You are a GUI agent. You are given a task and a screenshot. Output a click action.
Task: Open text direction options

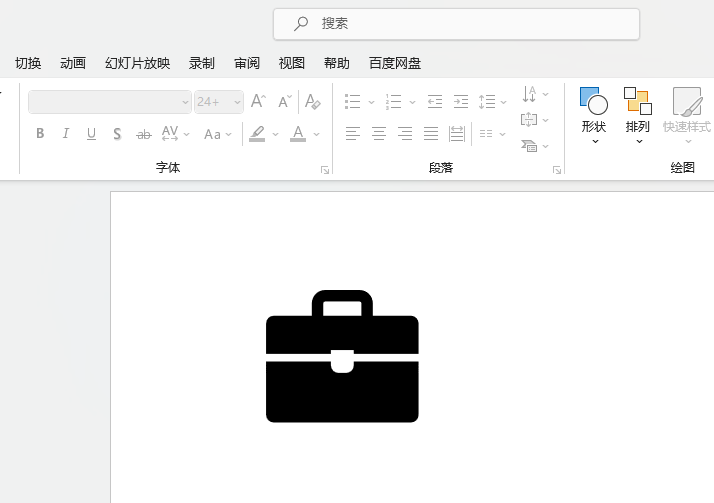[x=535, y=94]
